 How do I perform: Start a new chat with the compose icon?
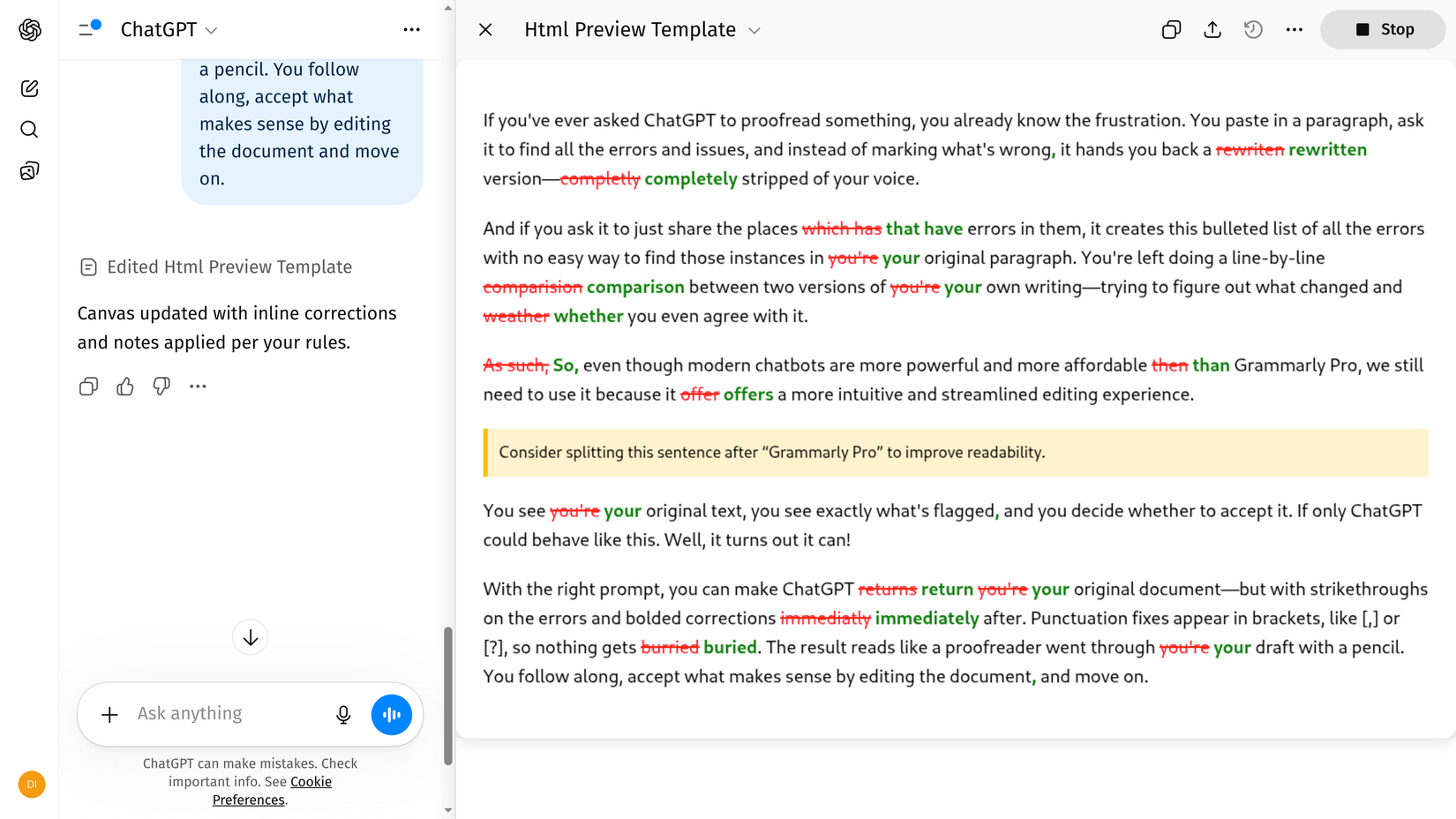point(29,88)
